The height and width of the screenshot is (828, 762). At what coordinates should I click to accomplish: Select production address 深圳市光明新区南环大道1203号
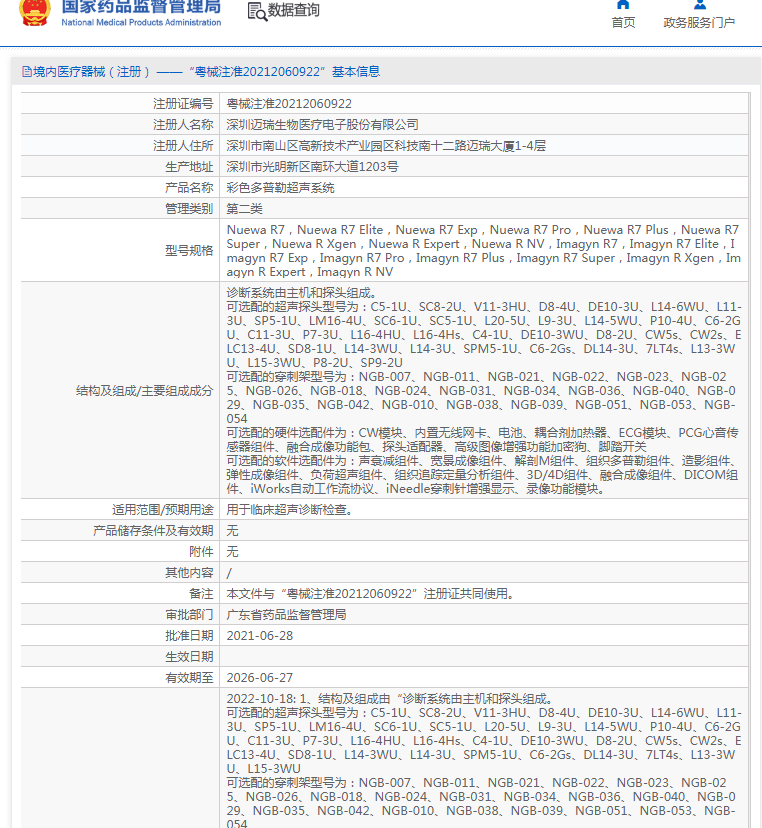point(312,167)
